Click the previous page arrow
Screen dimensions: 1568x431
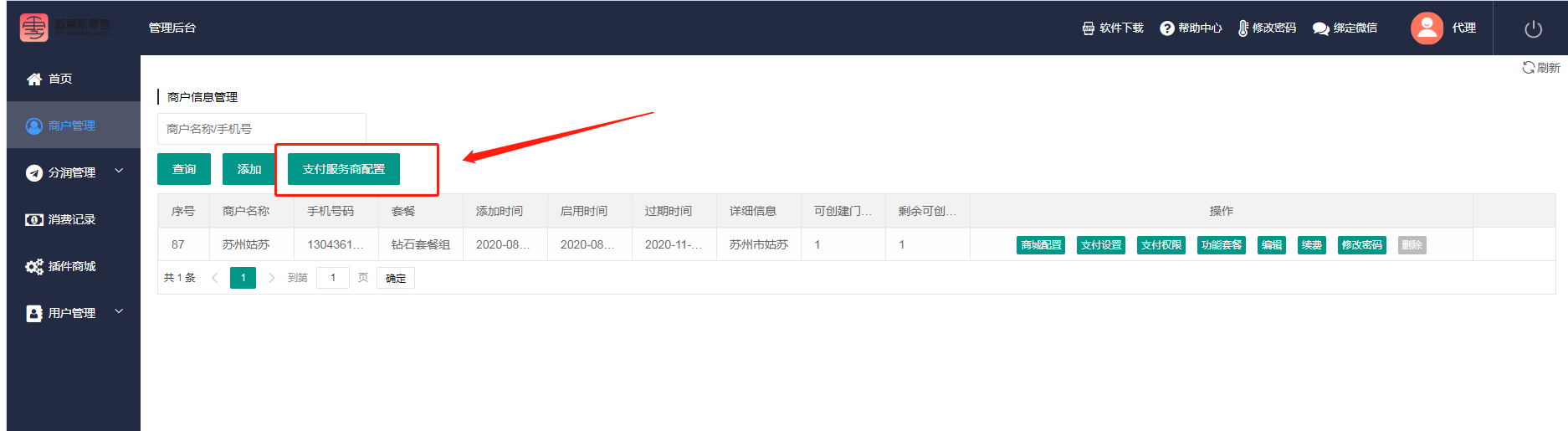215,278
